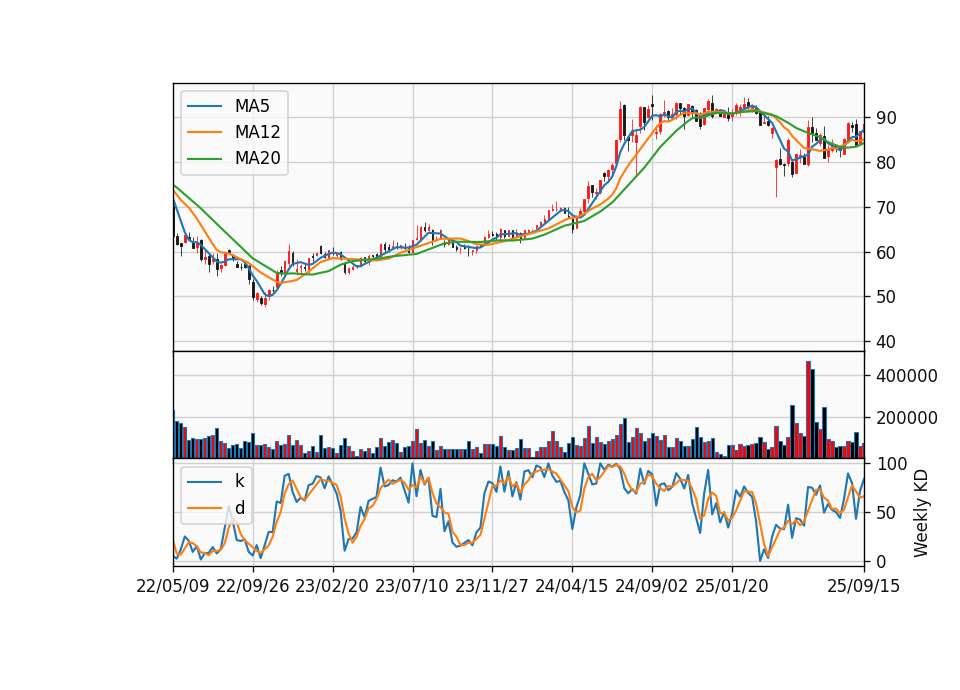Click the Weekly KD axis title

(x=920, y=513)
